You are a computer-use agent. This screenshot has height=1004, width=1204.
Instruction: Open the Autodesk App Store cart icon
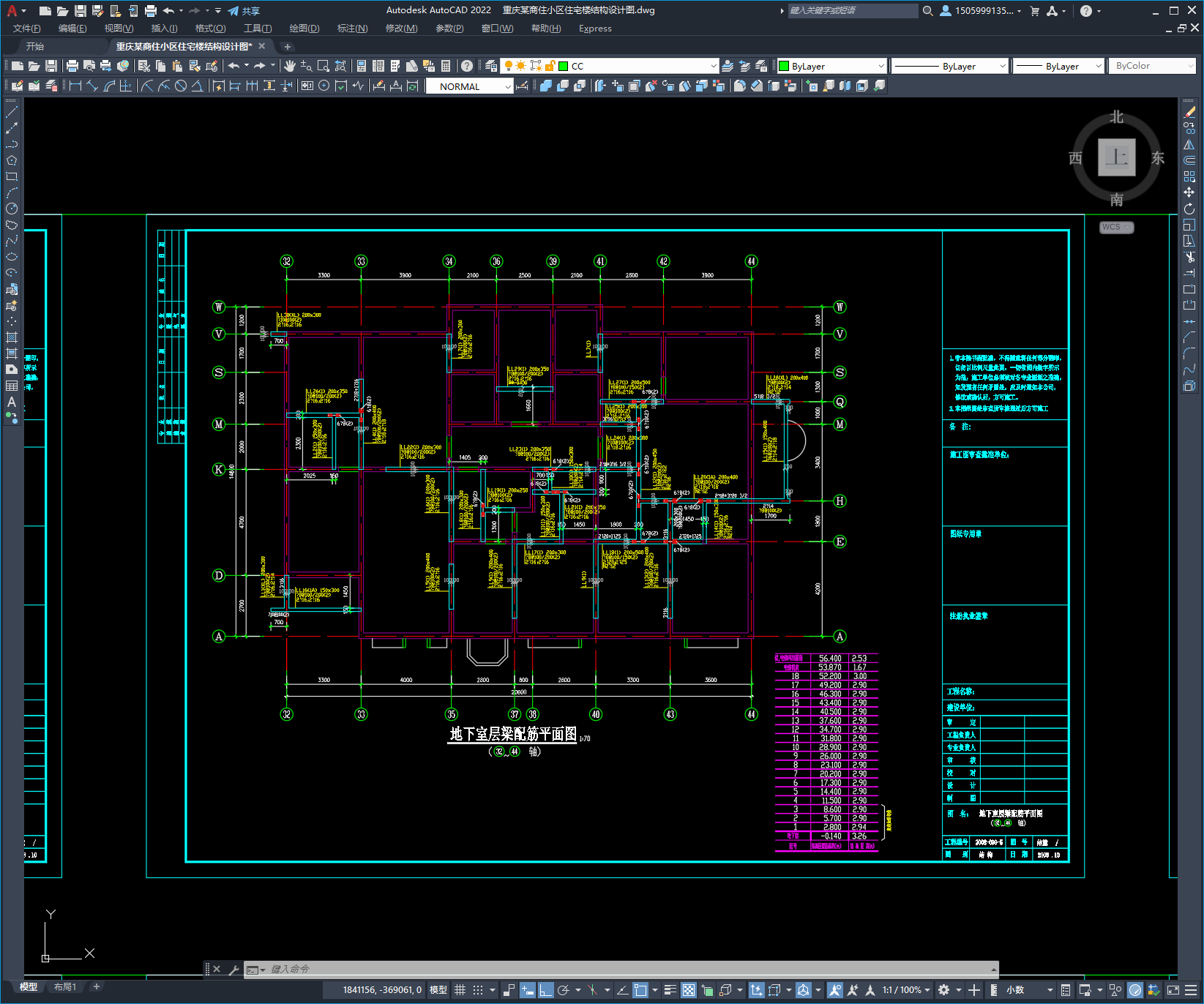[1035, 11]
